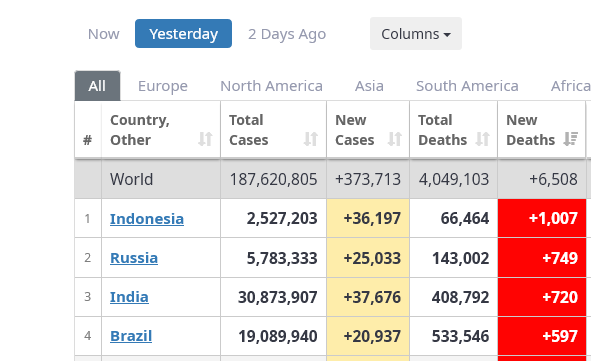
Task: Select Russia total cases 5,783,333
Action: (282, 258)
